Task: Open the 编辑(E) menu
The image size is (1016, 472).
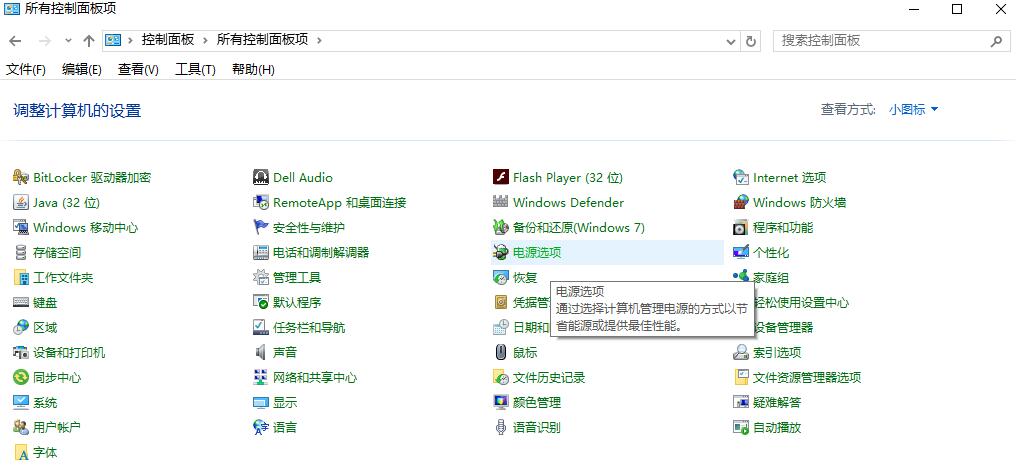Action: click(x=82, y=69)
